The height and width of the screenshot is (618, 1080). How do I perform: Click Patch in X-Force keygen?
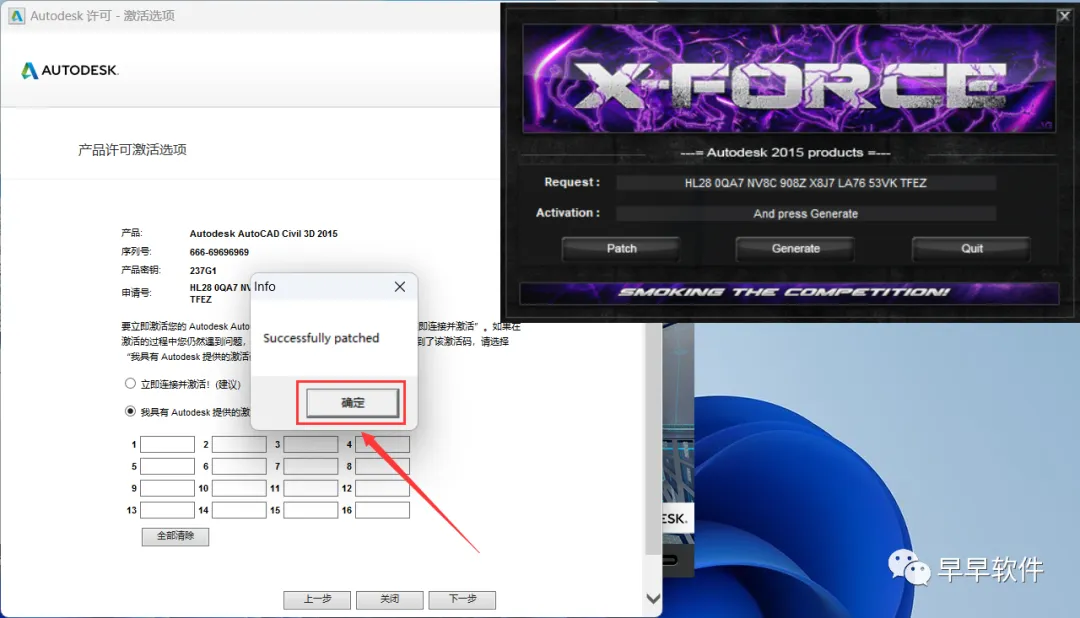pyautogui.click(x=621, y=249)
